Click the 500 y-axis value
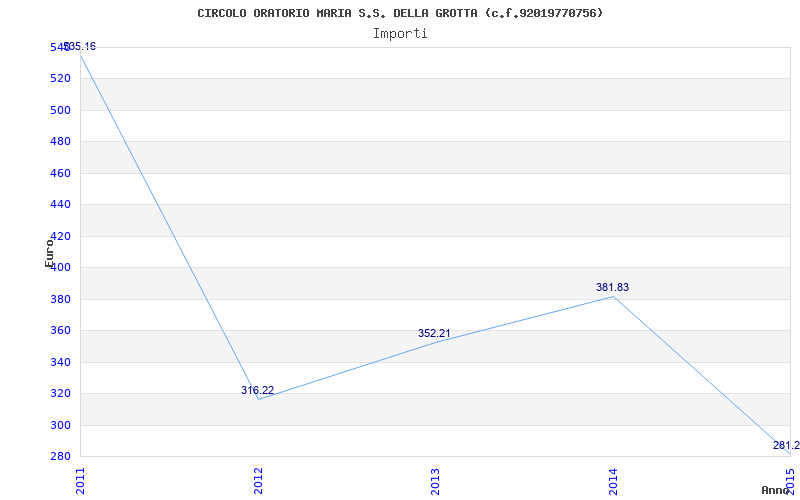 [59, 110]
